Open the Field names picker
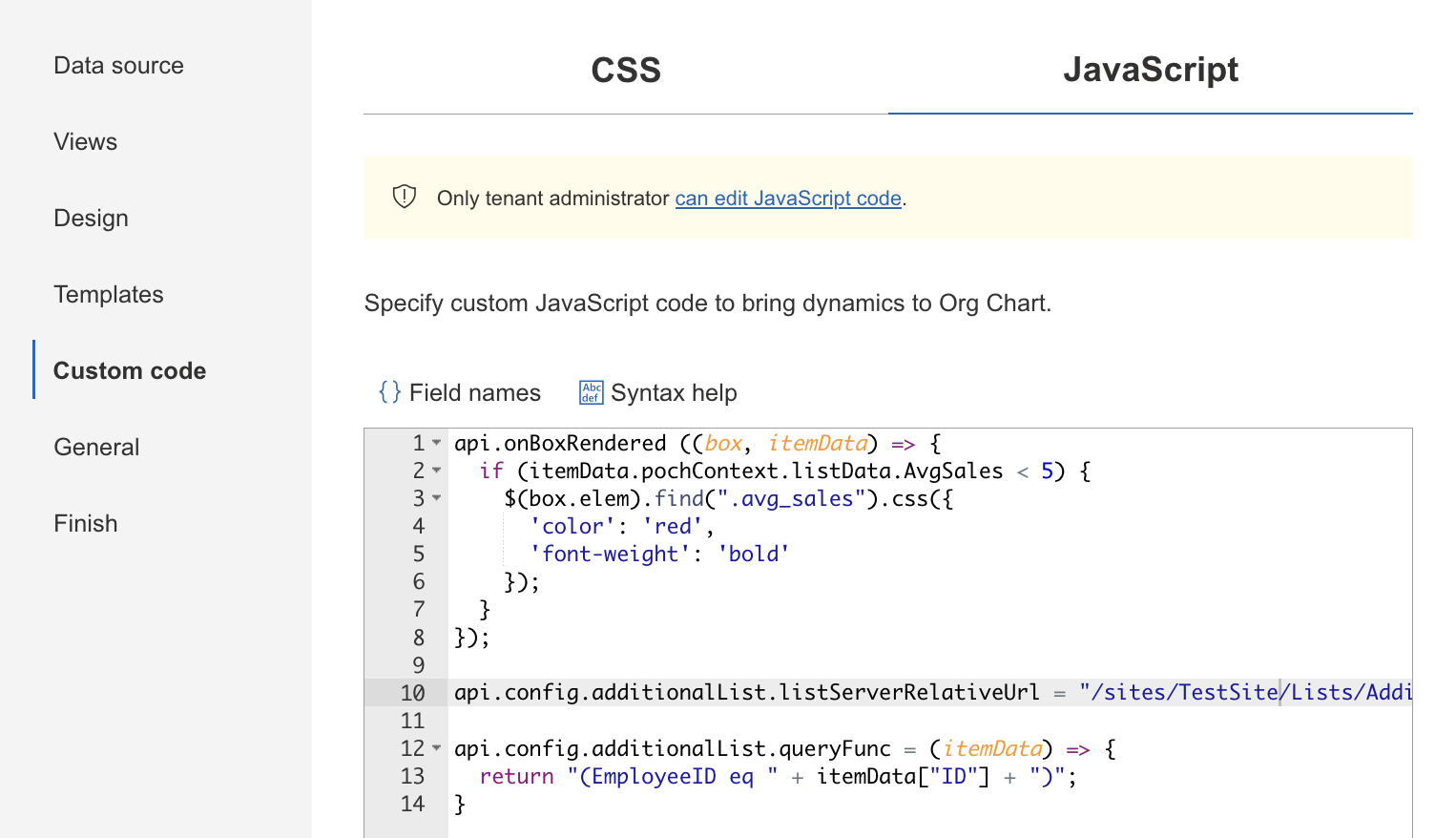Viewport: 1456px width, 838px height. pos(459,392)
